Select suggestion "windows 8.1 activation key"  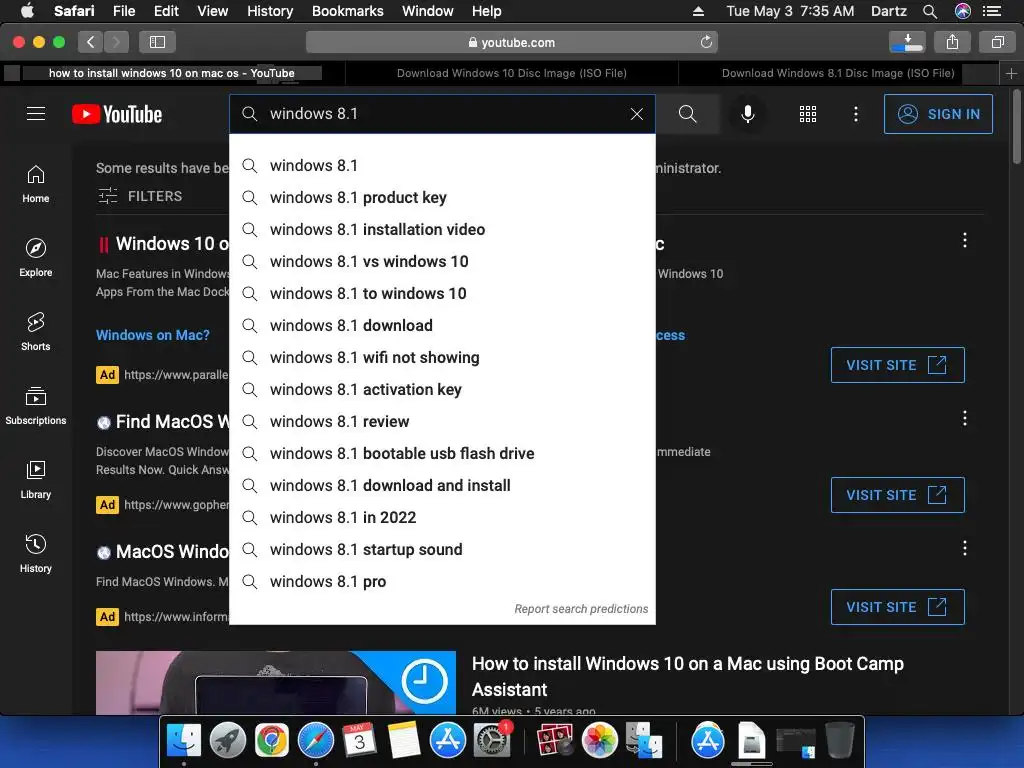pos(442,389)
